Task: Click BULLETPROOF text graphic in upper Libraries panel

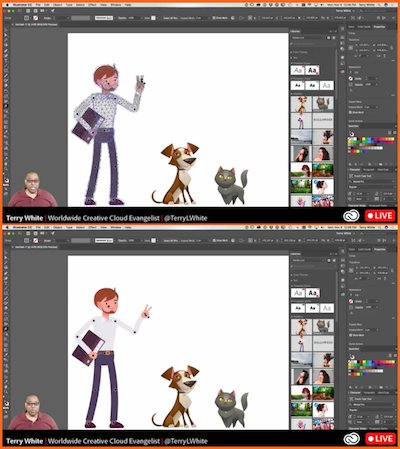Action: (x=323, y=121)
